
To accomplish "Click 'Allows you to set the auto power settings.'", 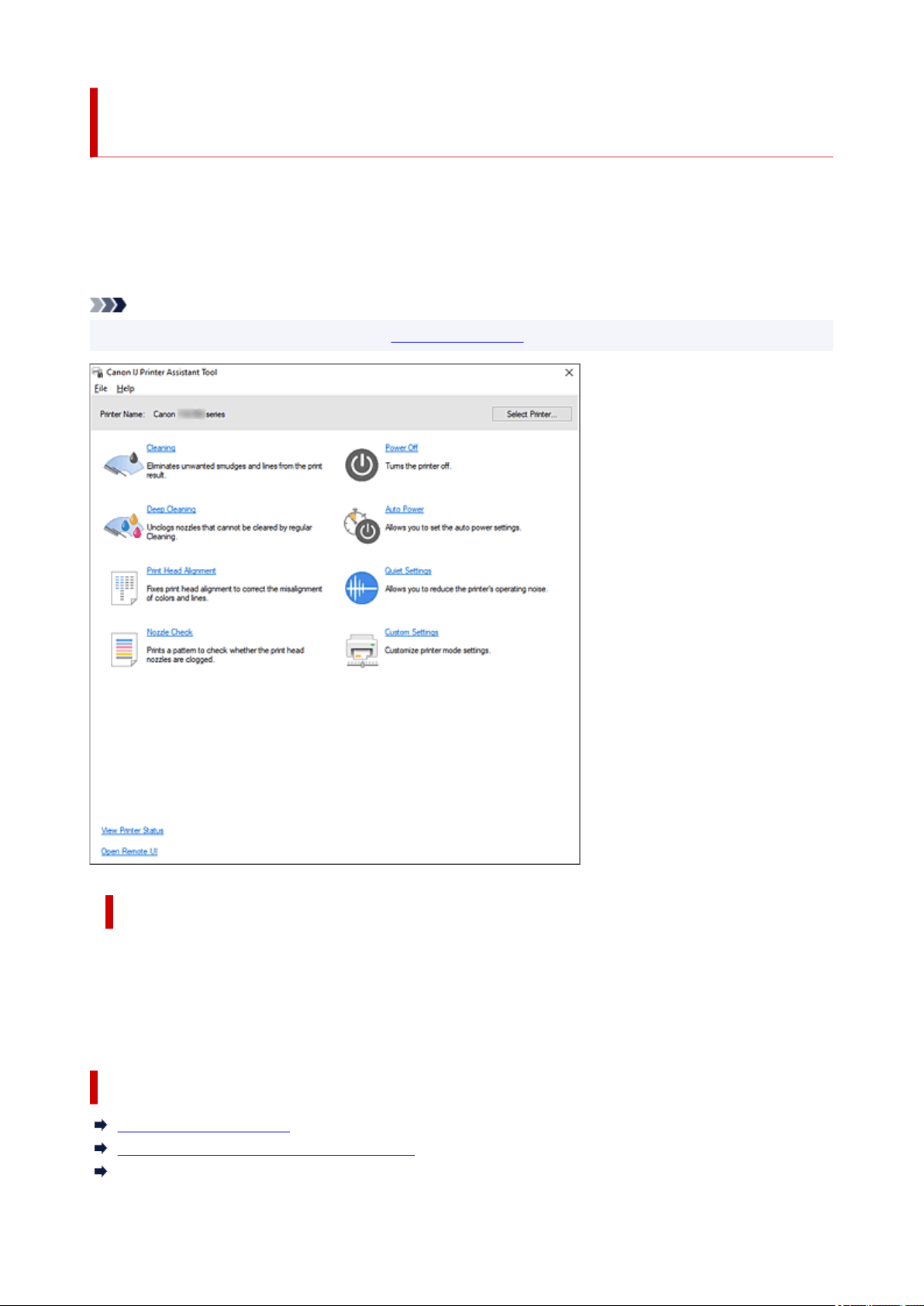I will [453, 528].
